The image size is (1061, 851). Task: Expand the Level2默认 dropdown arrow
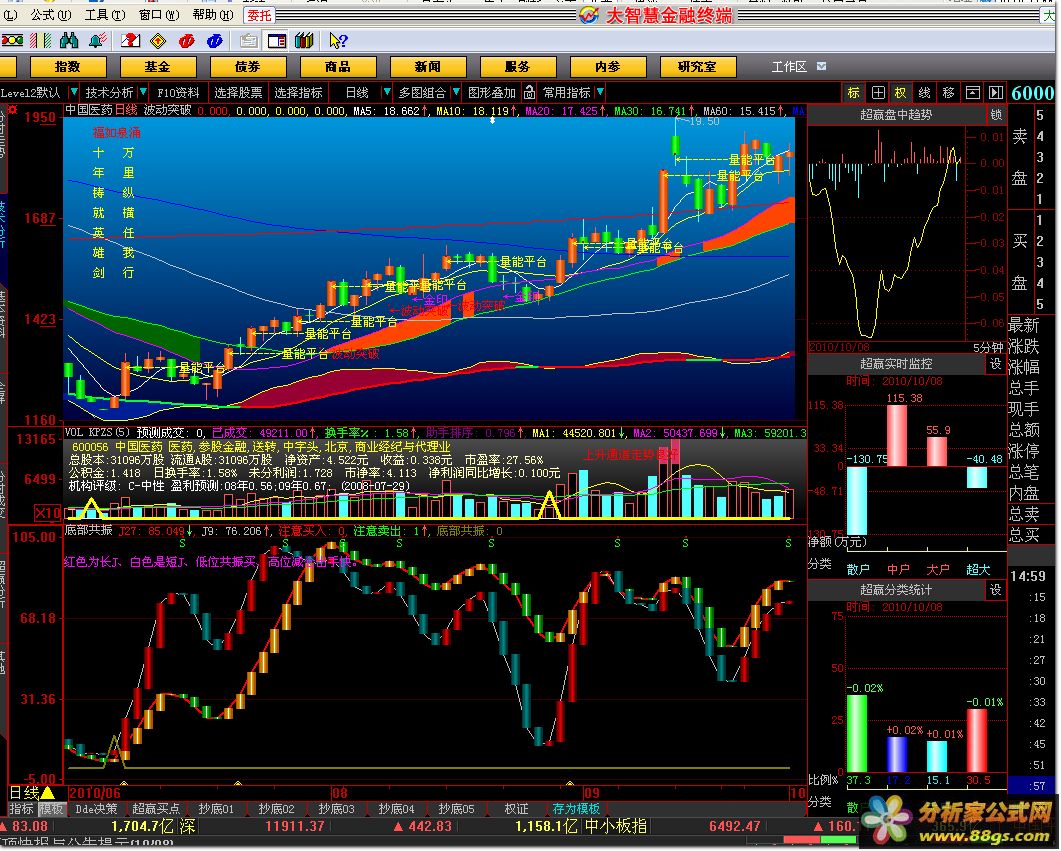[x=73, y=92]
